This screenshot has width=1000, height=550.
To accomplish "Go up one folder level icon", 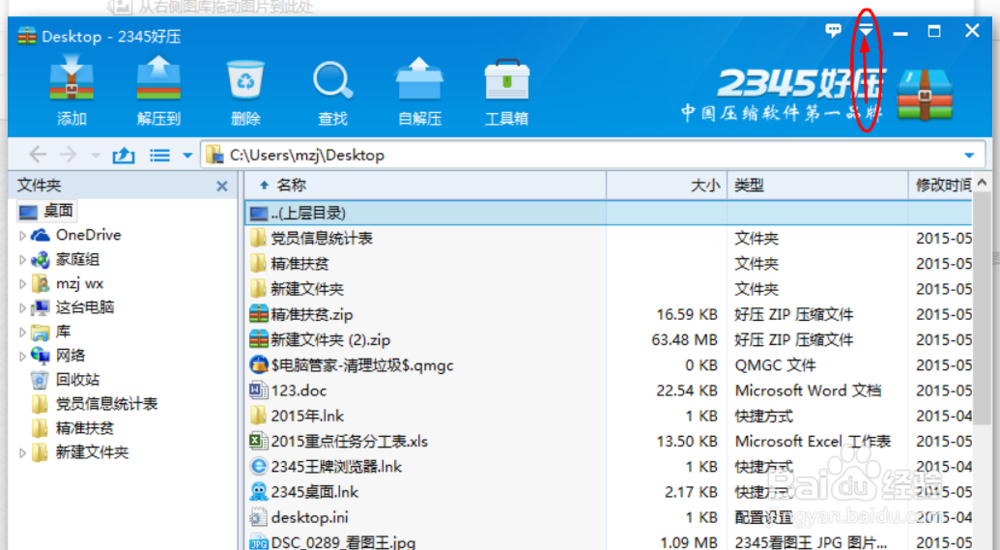I will pos(124,154).
